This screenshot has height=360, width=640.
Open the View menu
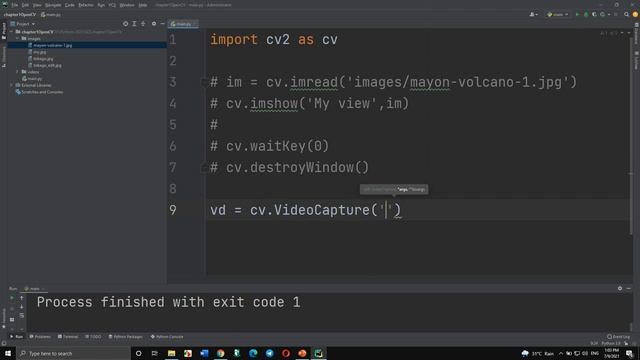click(x=37, y=5)
